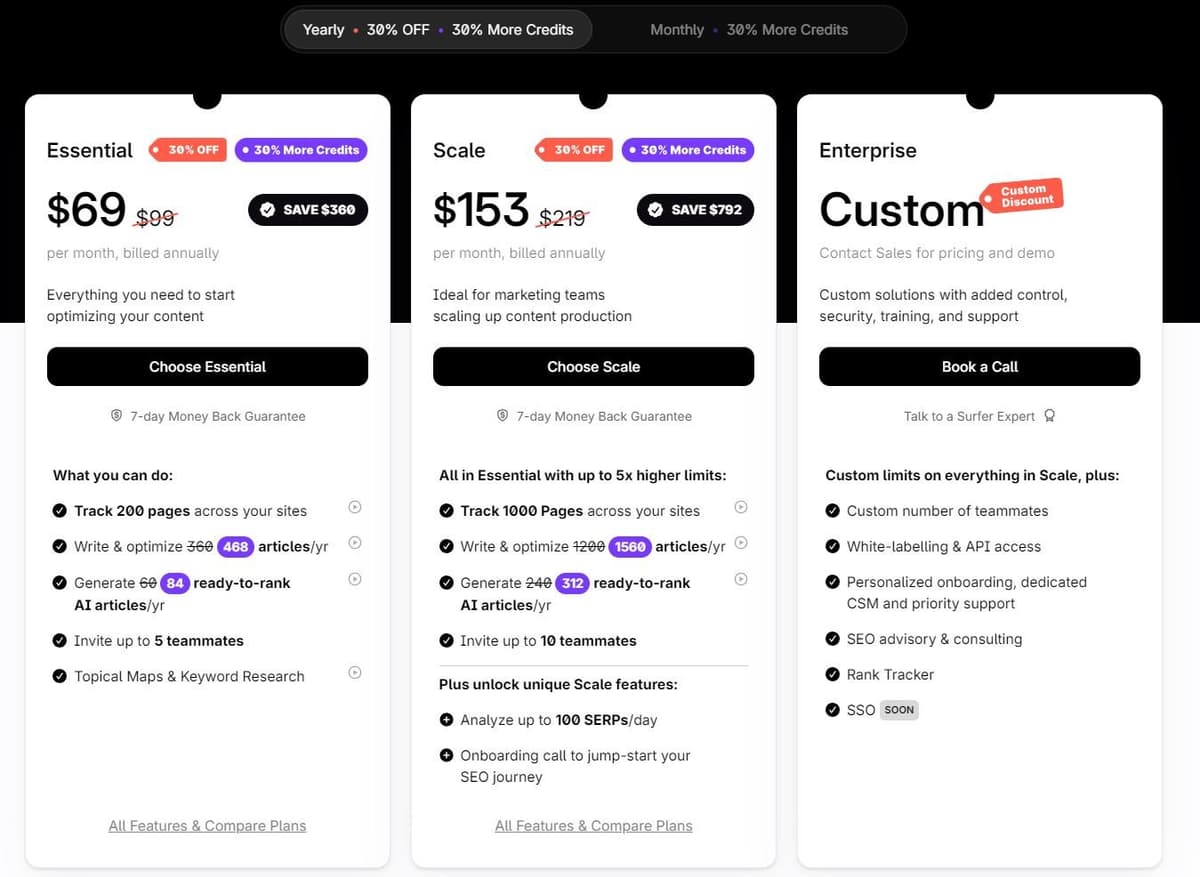Click checkmark icon beside Track 200 pages
The width and height of the screenshot is (1200, 877).
tap(60, 511)
